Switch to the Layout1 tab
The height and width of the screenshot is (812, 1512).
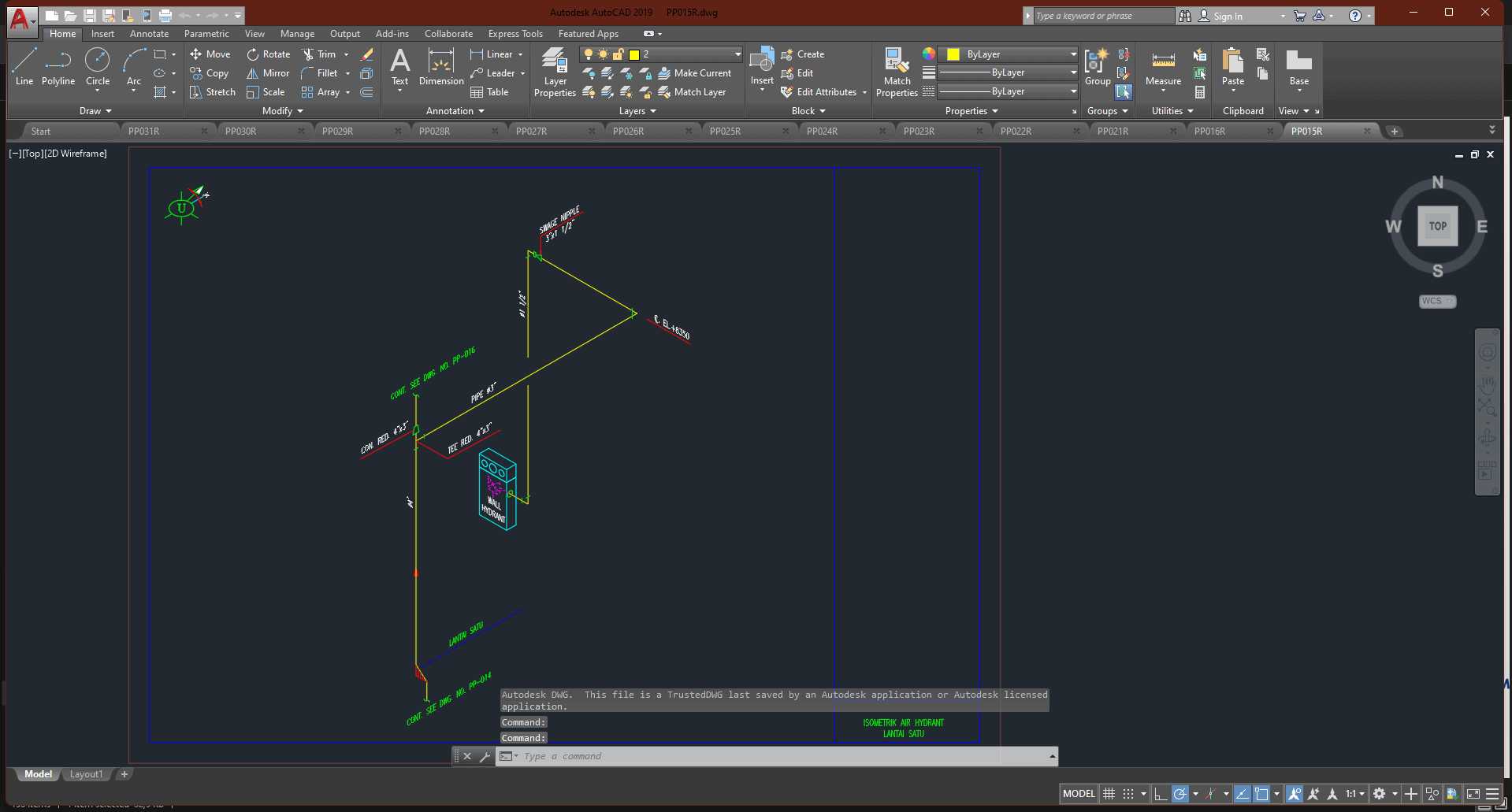tap(86, 774)
